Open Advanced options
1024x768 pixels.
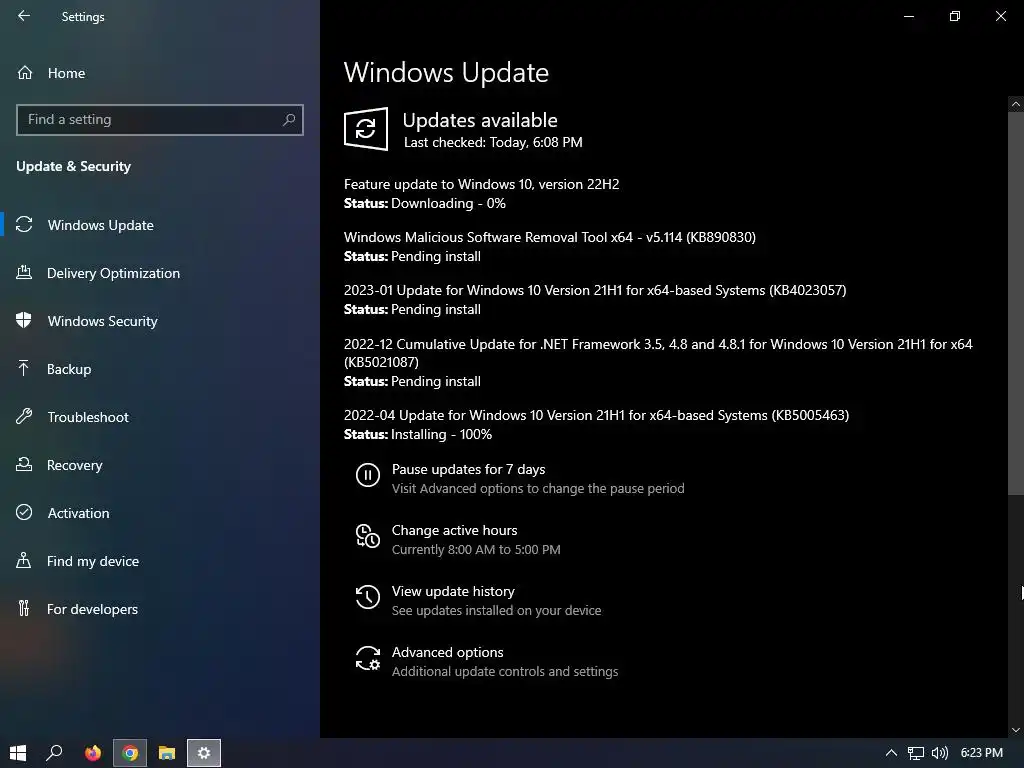(x=447, y=652)
